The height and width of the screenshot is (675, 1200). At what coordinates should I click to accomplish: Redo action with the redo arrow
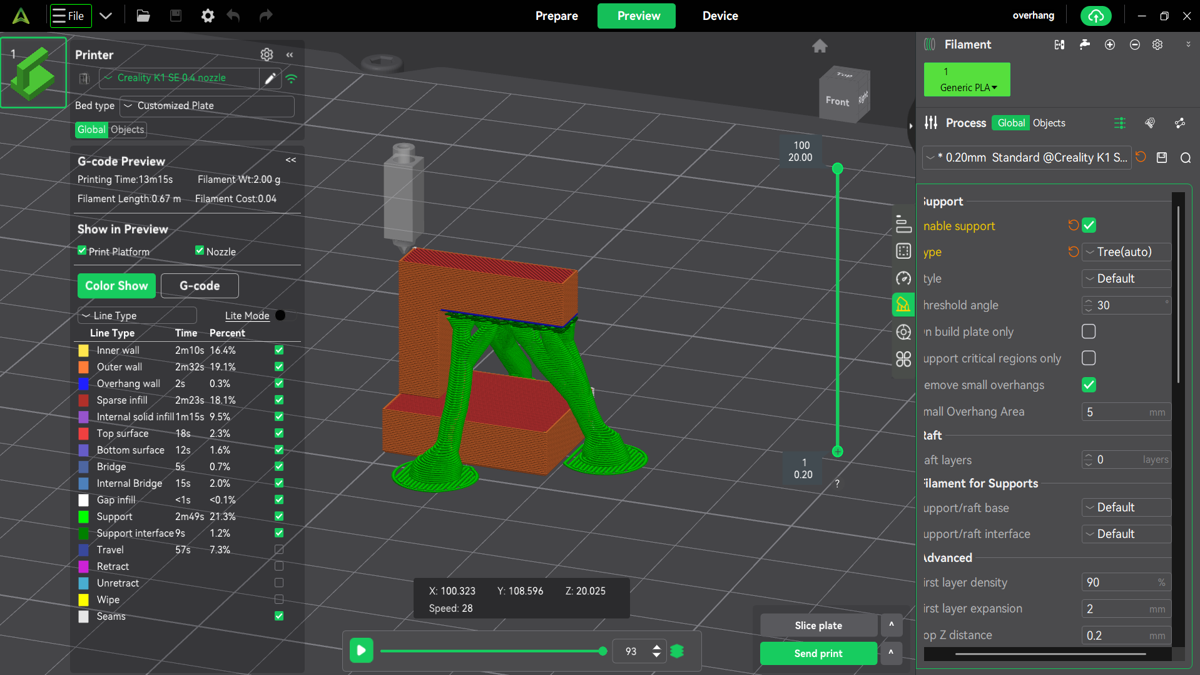click(x=266, y=16)
